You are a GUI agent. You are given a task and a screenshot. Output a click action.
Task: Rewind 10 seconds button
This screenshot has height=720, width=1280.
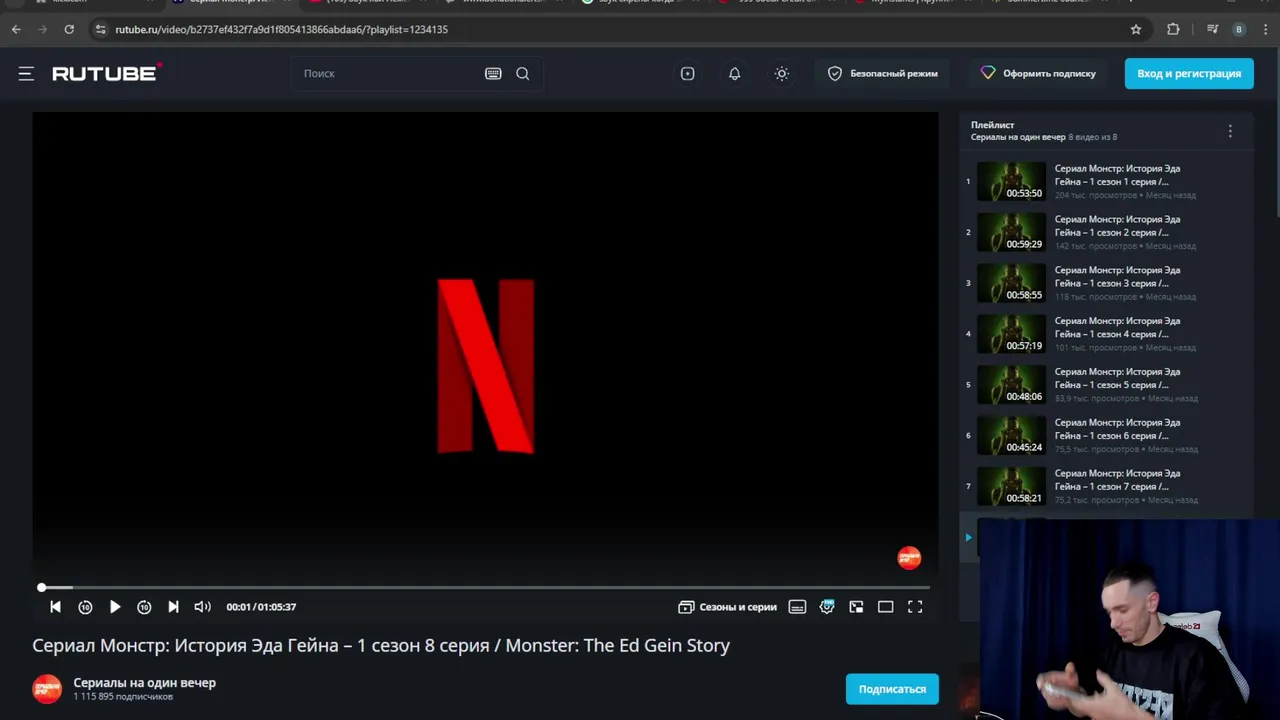(x=85, y=607)
